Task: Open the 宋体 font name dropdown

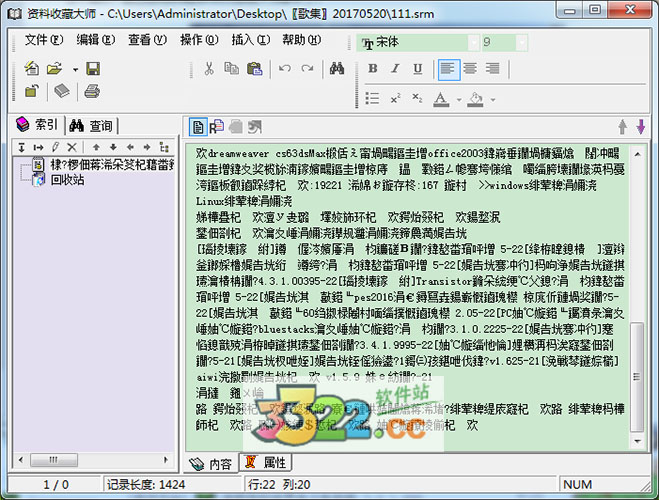Action: [474, 42]
